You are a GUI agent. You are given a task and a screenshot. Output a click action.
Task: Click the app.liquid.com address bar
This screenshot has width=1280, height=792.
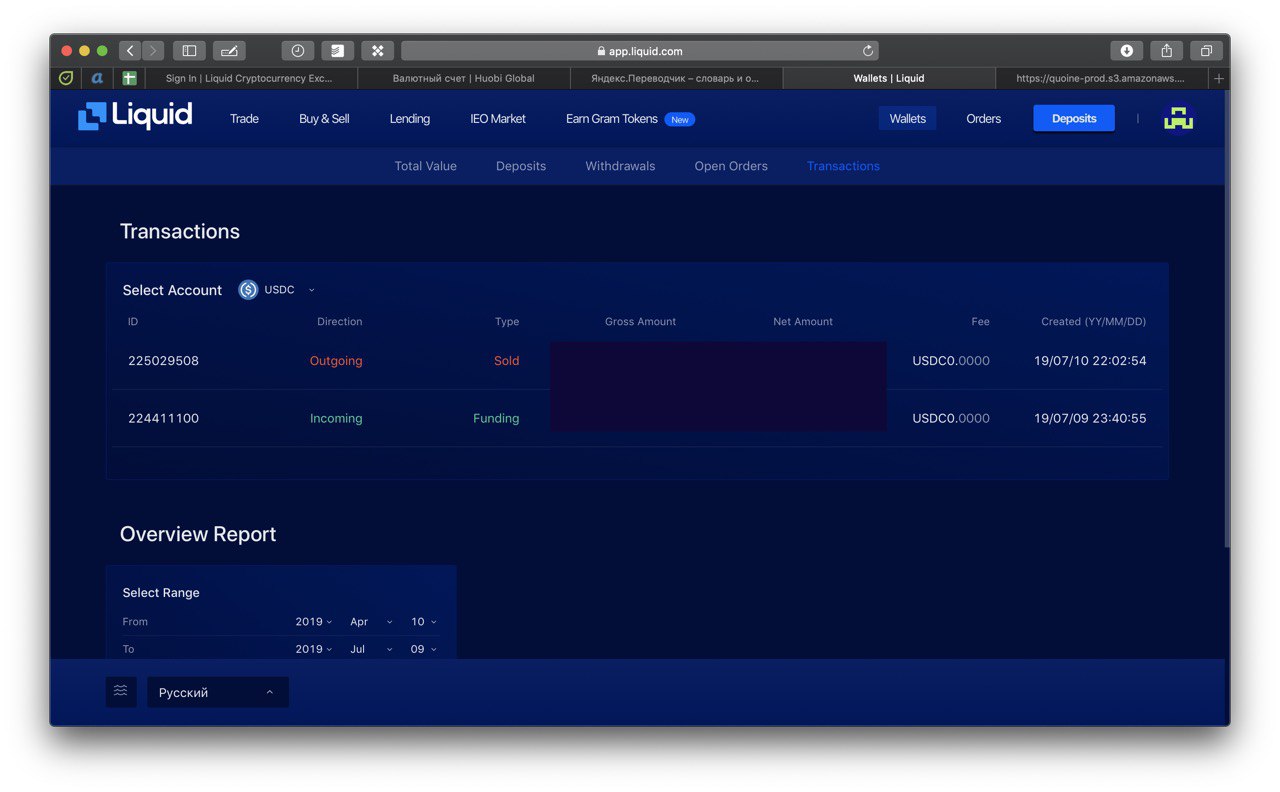(x=640, y=51)
